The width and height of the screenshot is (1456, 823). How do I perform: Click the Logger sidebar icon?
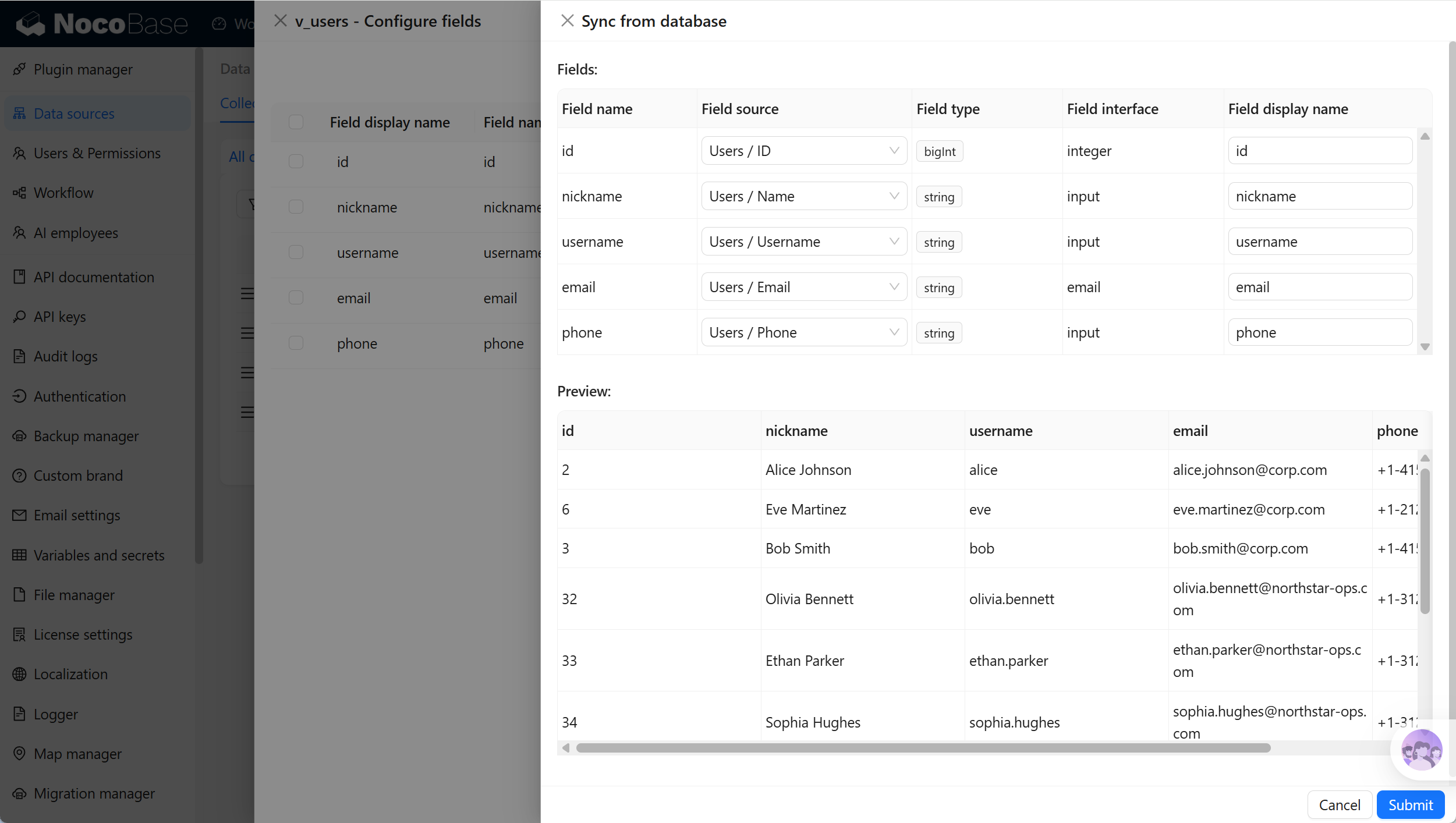pyautogui.click(x=19, y=714)
